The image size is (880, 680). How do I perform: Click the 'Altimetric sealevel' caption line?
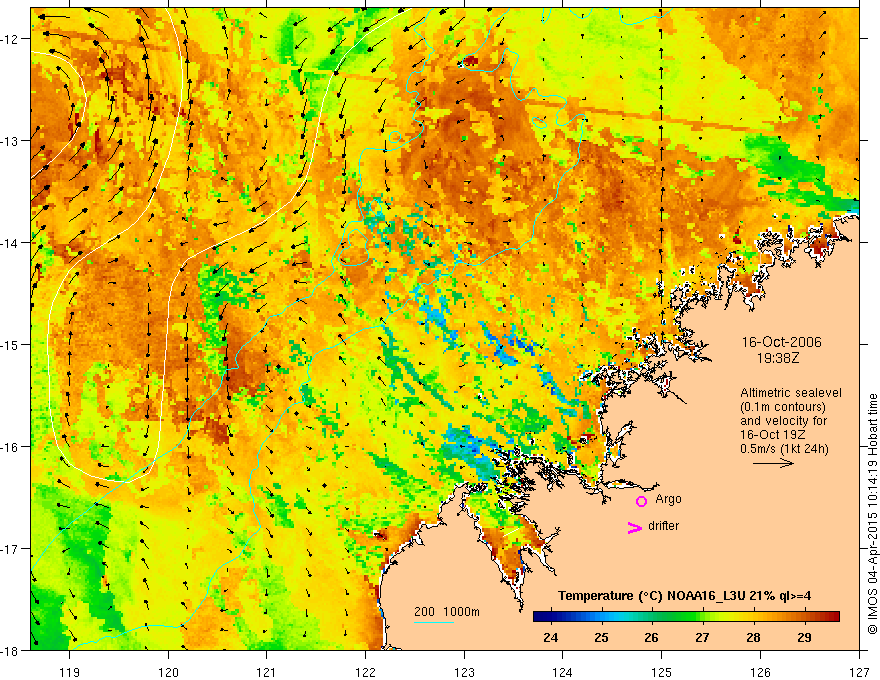click(791, 393)
